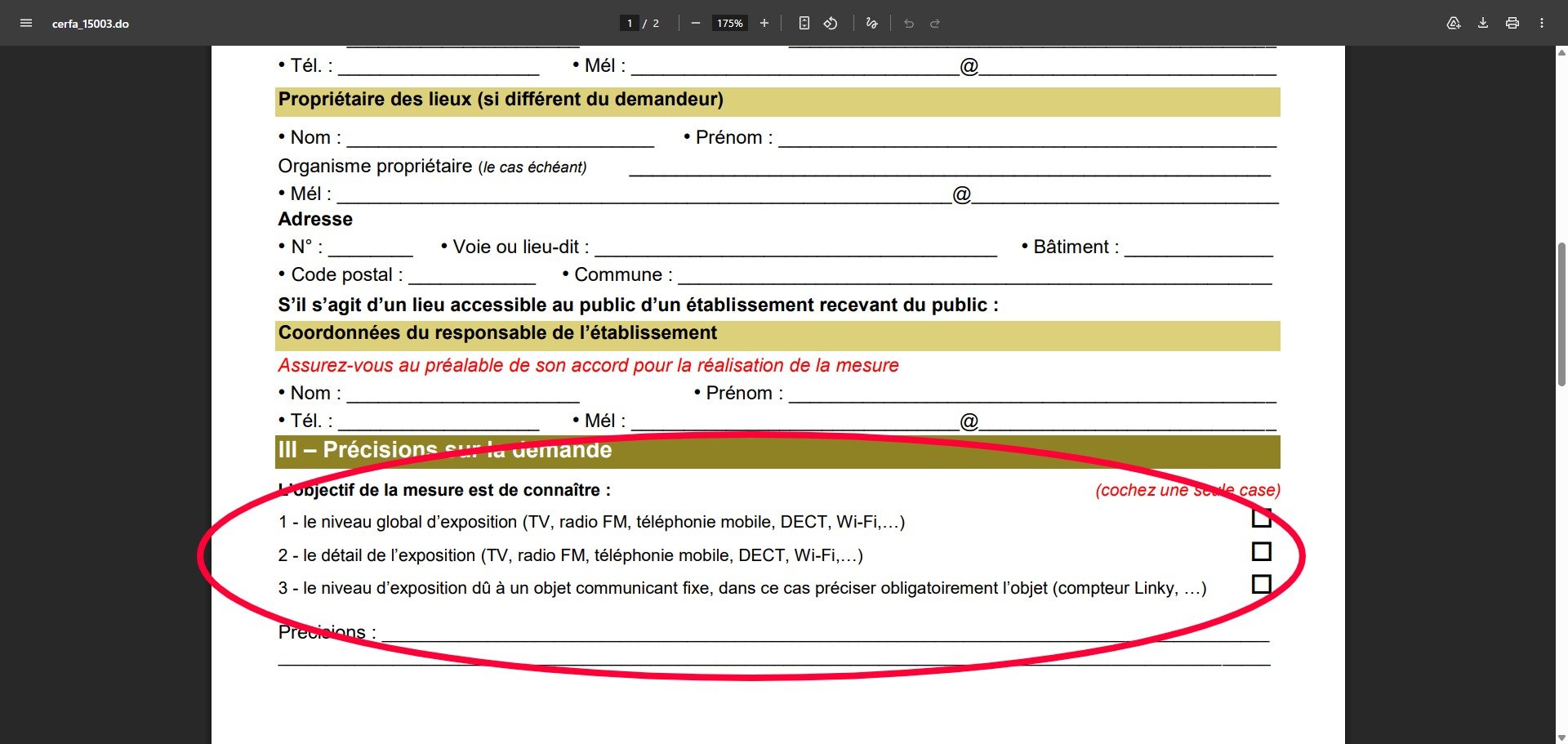This screenshot has height=744, width=1568.
Task: Click the Nom field under Propriétaire des lieux
Action: pos(501,139)
